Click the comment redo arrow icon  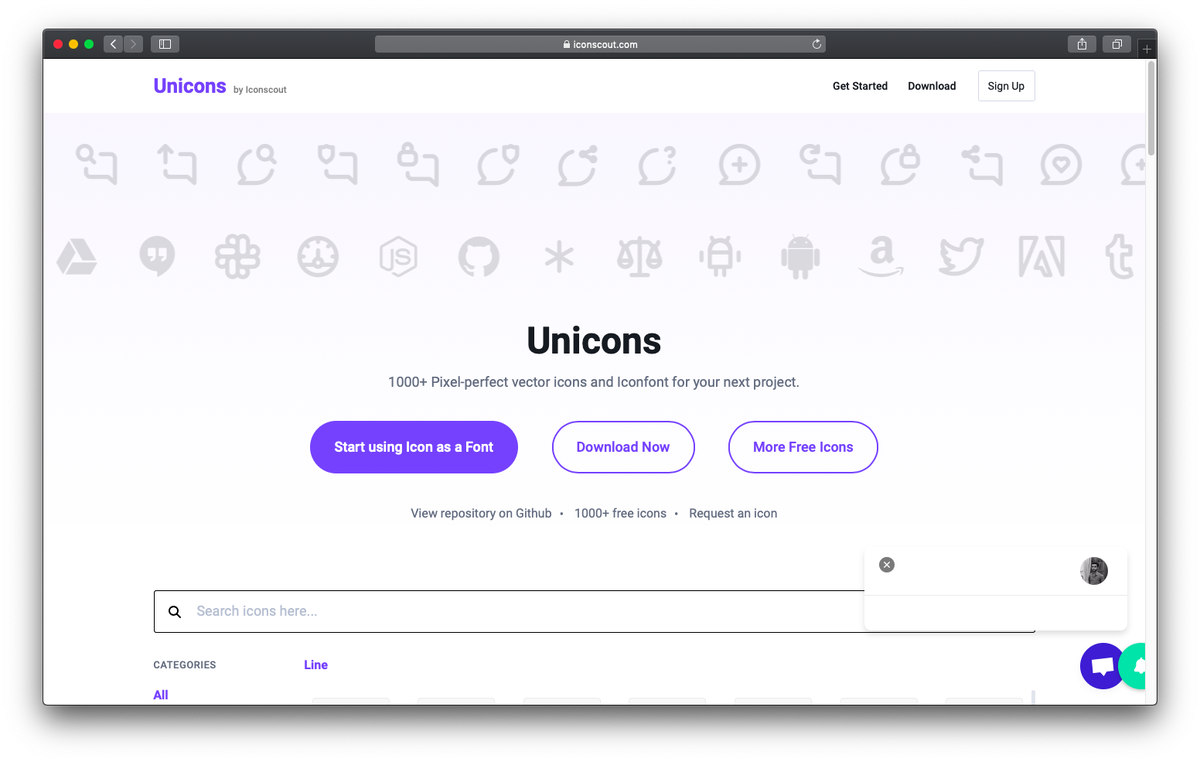pos(820,164)
